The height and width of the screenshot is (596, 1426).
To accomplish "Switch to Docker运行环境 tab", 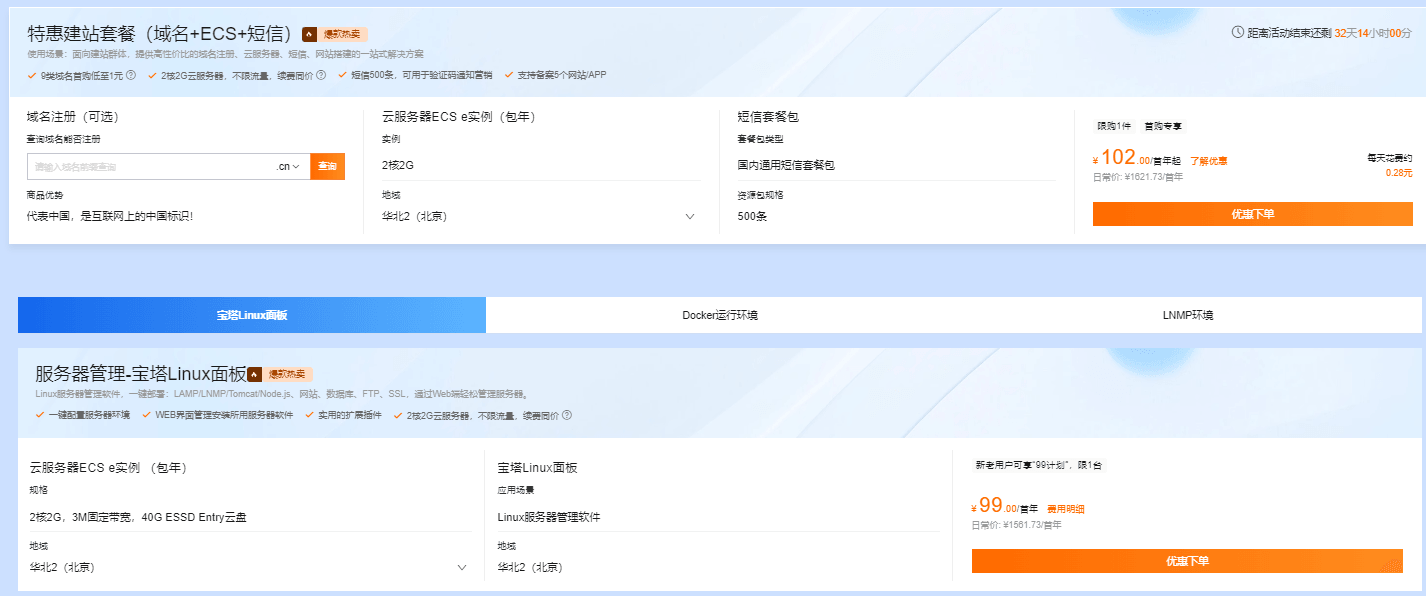I will [720, 315].
